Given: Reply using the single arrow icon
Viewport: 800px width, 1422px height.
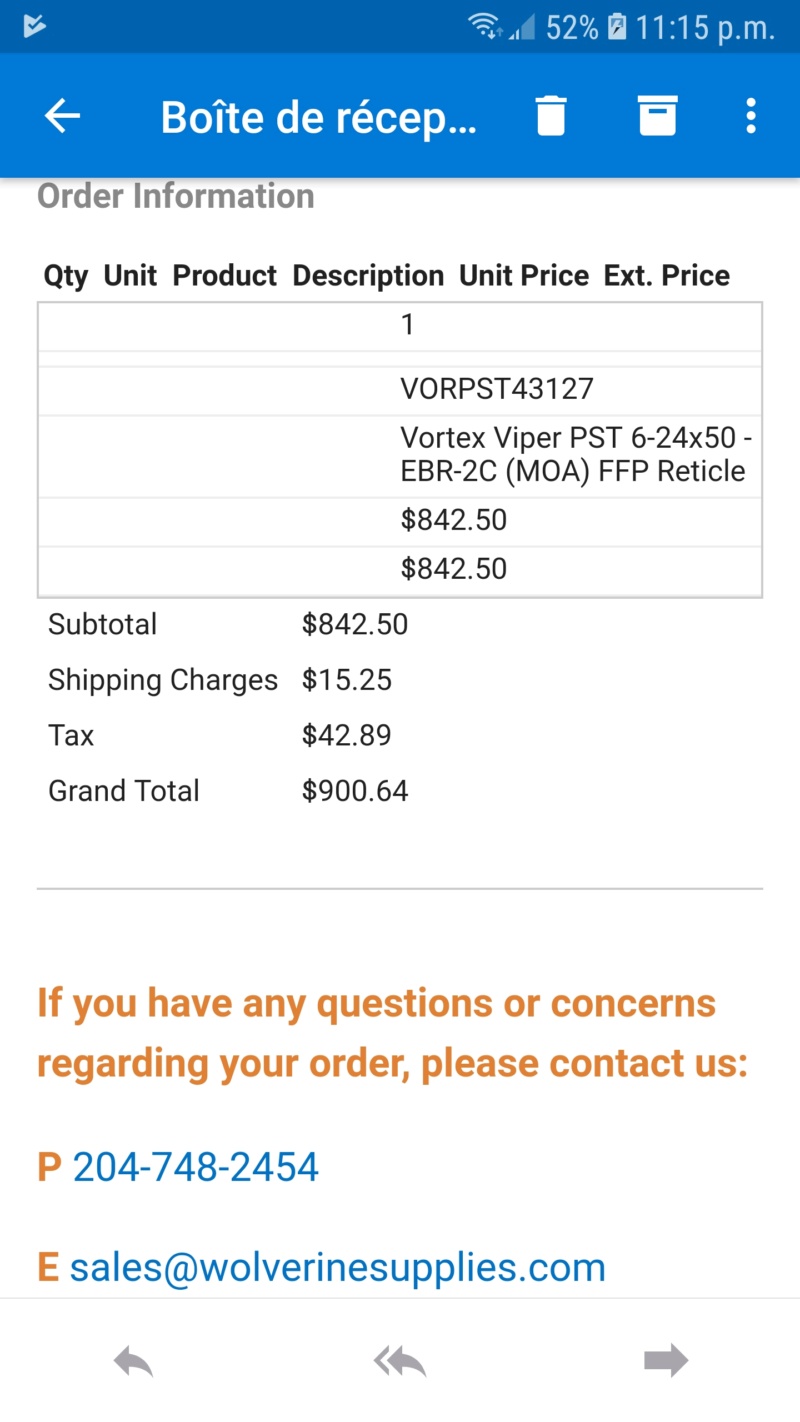Looking at the screenshot, I should (x=133, y=1361).
